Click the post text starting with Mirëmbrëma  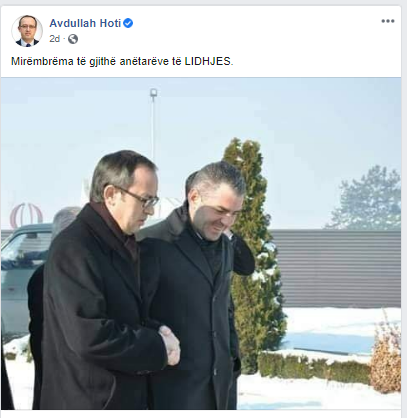click(122, 61)
